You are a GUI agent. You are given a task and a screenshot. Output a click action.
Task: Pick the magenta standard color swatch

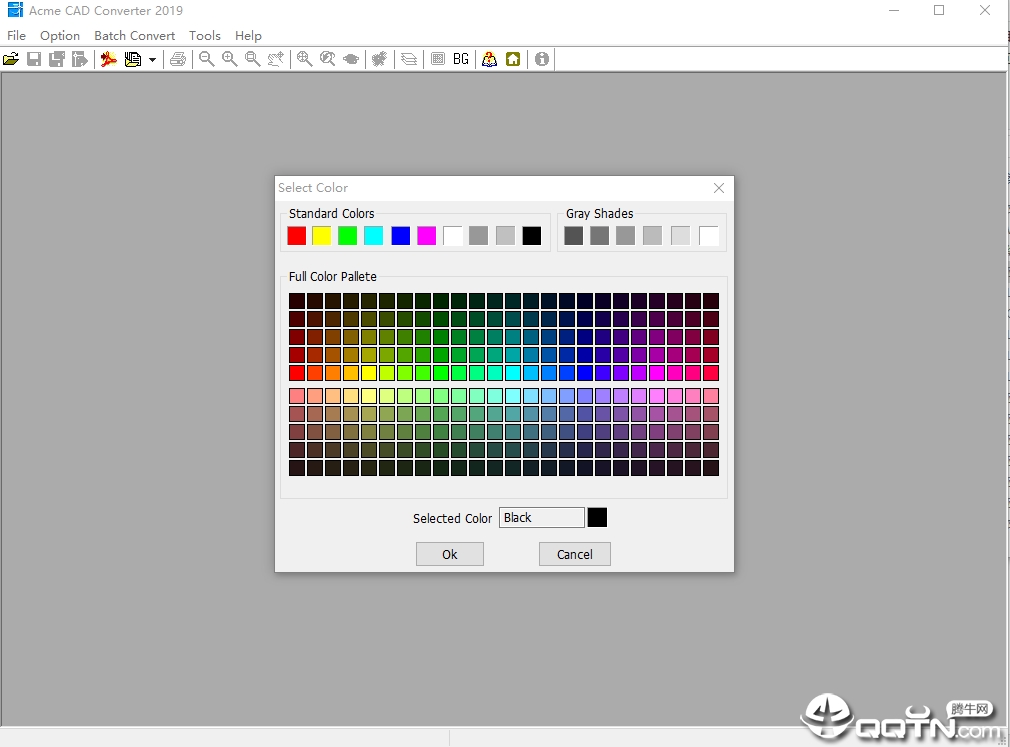click(x=426, y=236)
